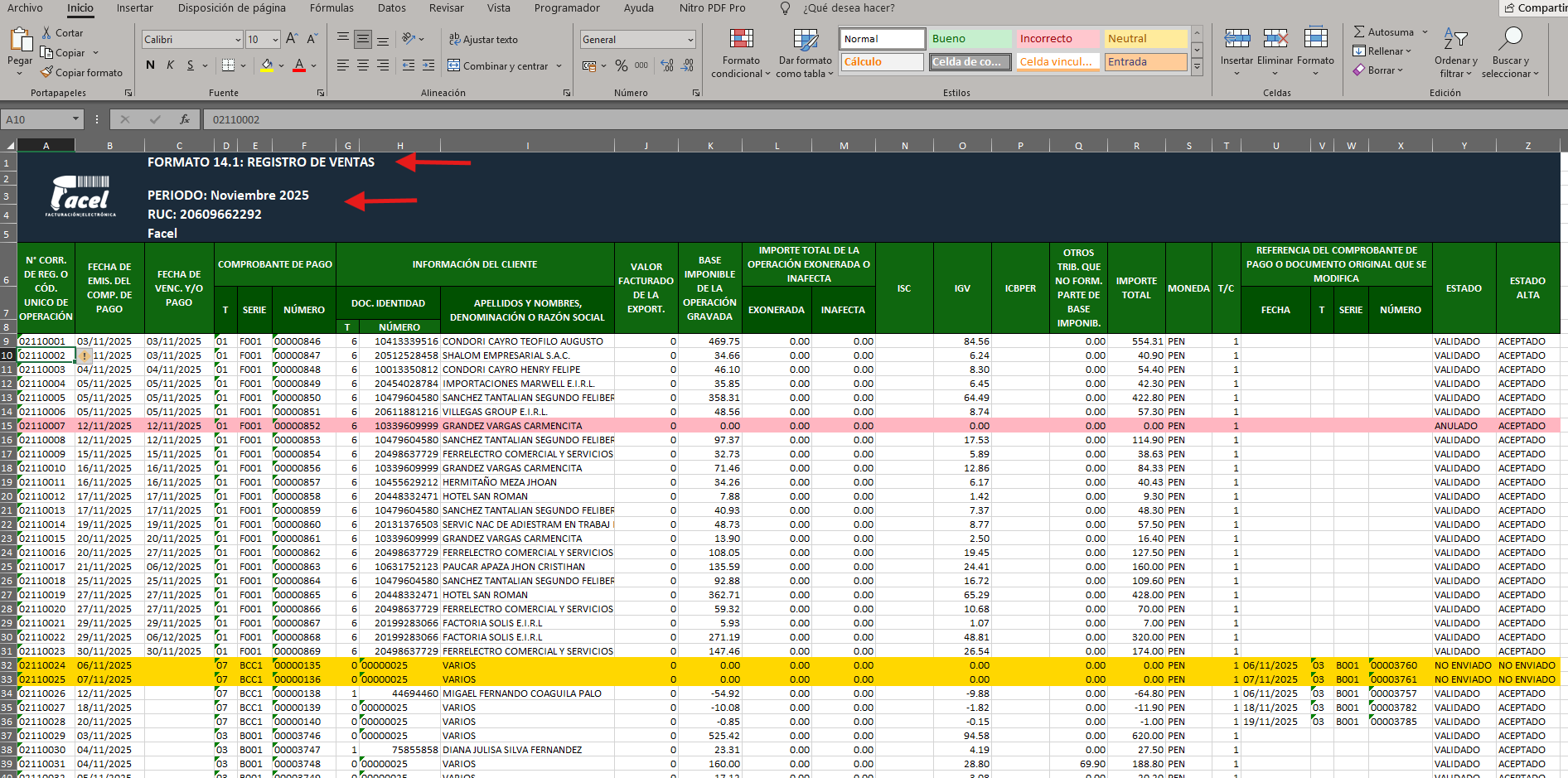Toggle bold formatting N button
The image size is (1568, 778).
pyautogui.click(x=150, y=65)
